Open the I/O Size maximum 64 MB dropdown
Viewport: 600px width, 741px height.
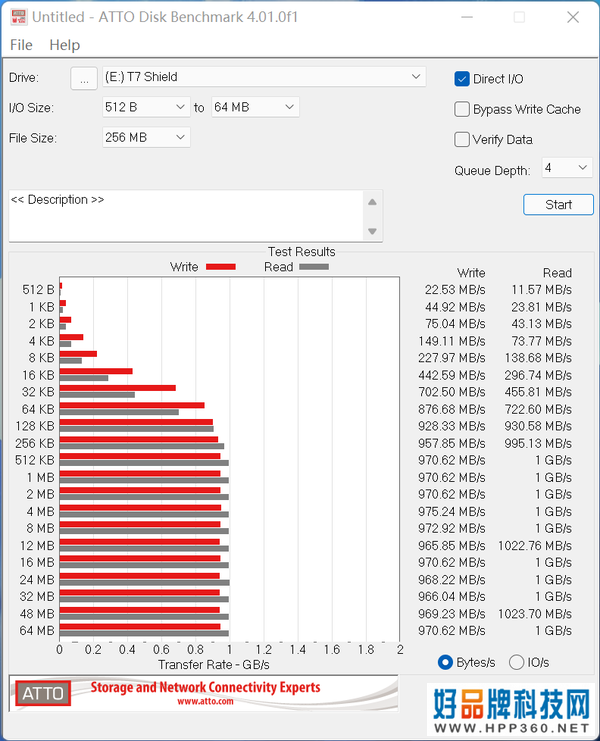[x=255, y=107]
